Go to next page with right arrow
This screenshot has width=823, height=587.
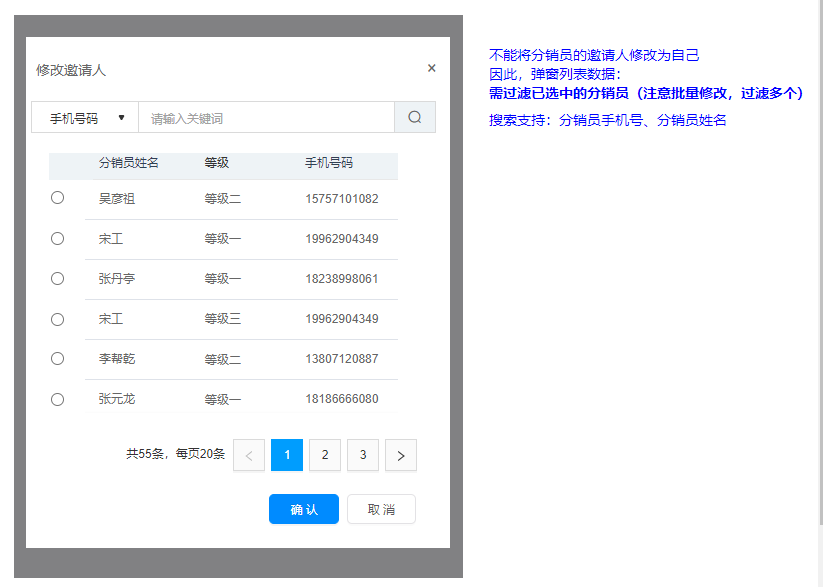401,455
